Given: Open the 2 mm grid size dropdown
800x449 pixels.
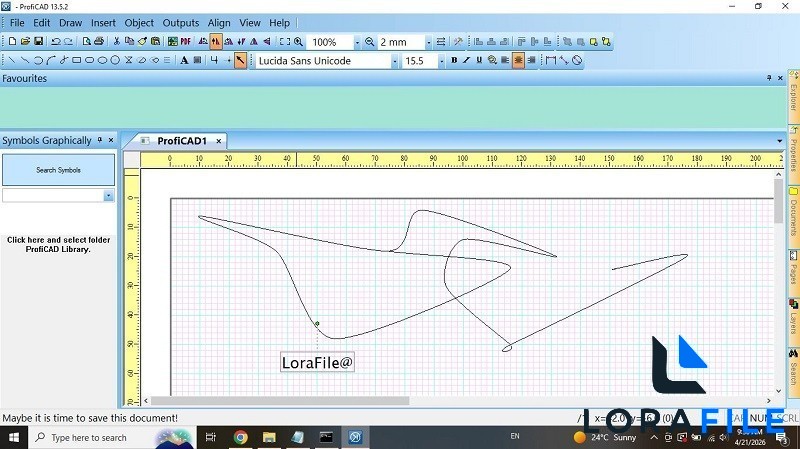Looking at the screenshot, I should point(429,42).
